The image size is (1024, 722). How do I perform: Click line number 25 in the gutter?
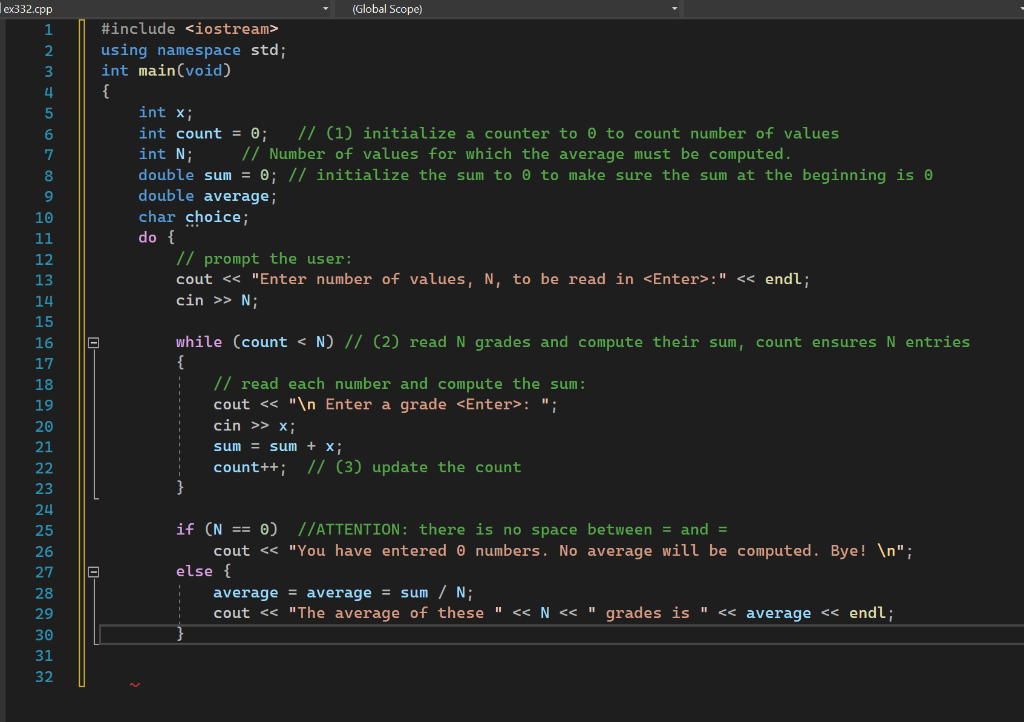pos(44,530)
